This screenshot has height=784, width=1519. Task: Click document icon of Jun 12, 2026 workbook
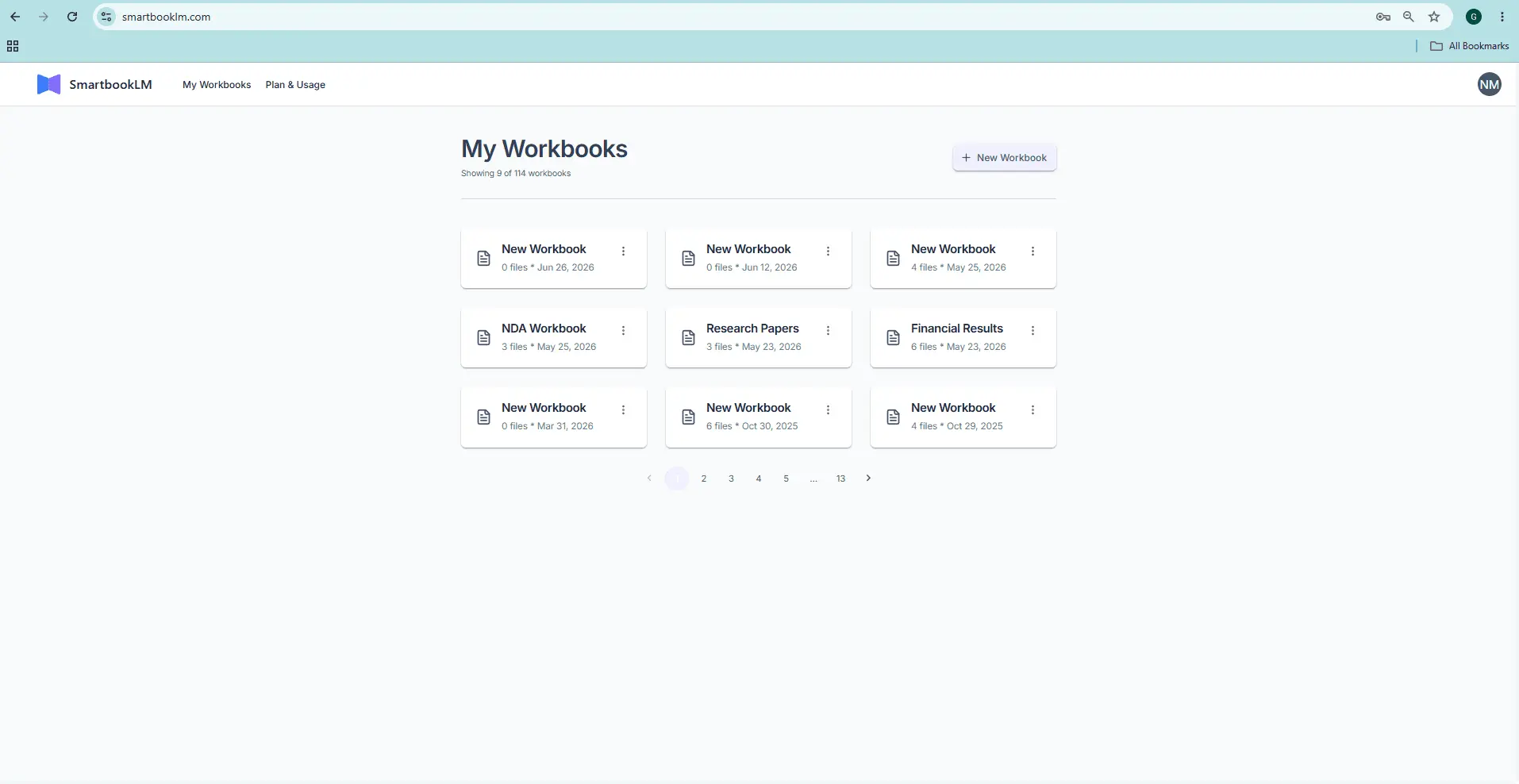click(688, 258)
